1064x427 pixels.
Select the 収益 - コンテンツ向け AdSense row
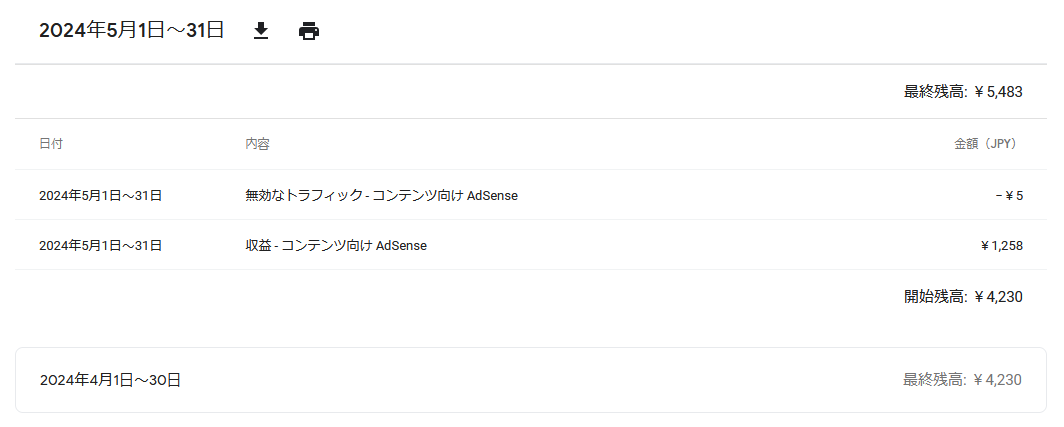point(531,246)
